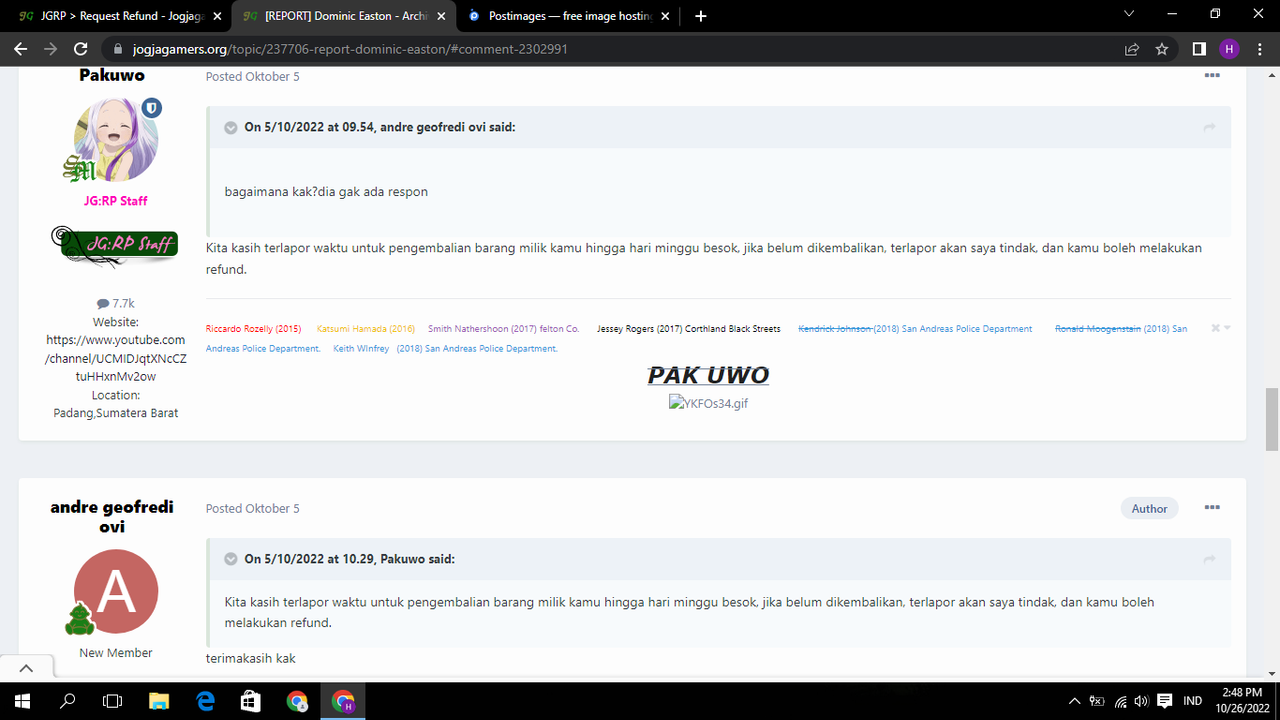Share this page via share icon
The height and width of the screenshot is (720, 1280).
(x=1132, y=48)
